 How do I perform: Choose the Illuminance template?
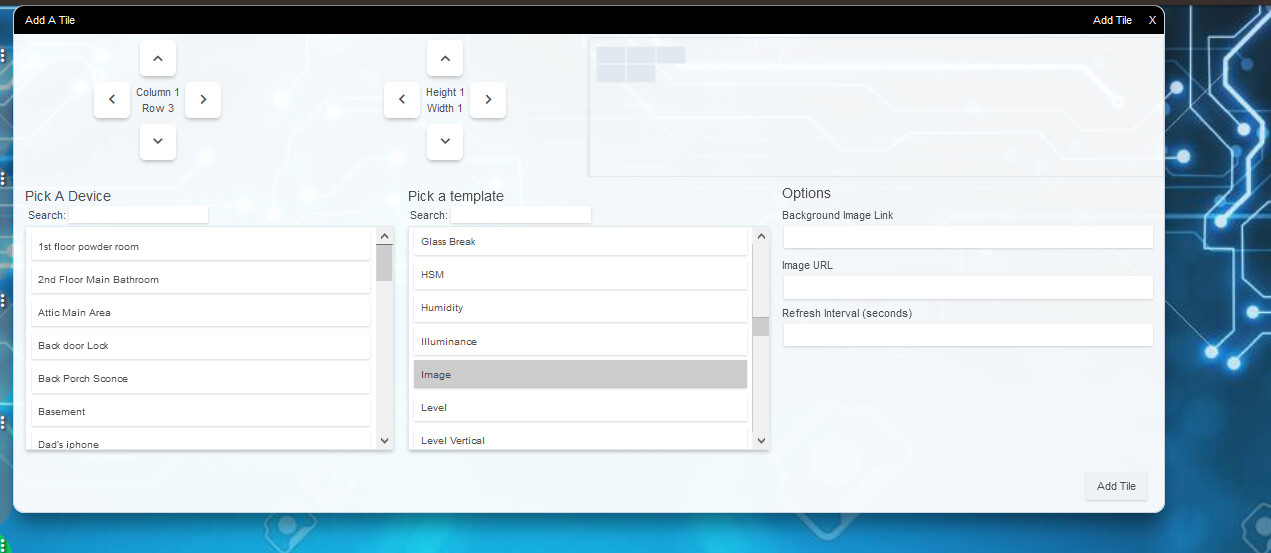(x=580, y=341)
